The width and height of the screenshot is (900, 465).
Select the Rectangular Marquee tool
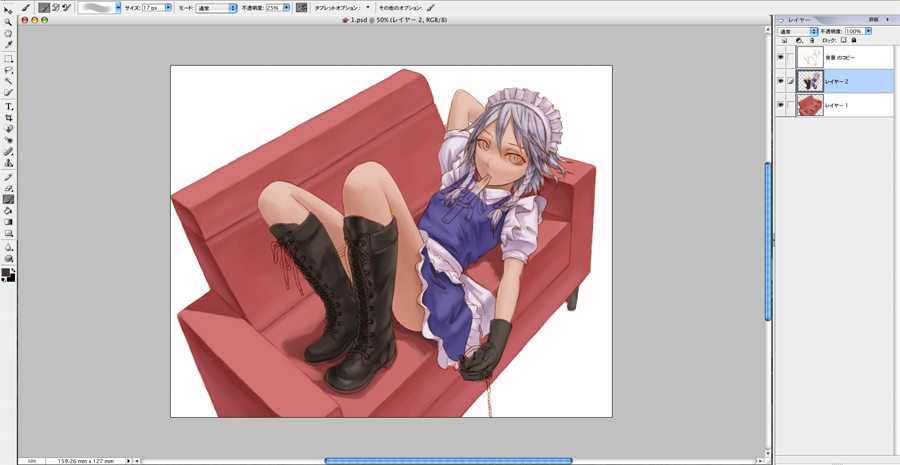point(8,59)
